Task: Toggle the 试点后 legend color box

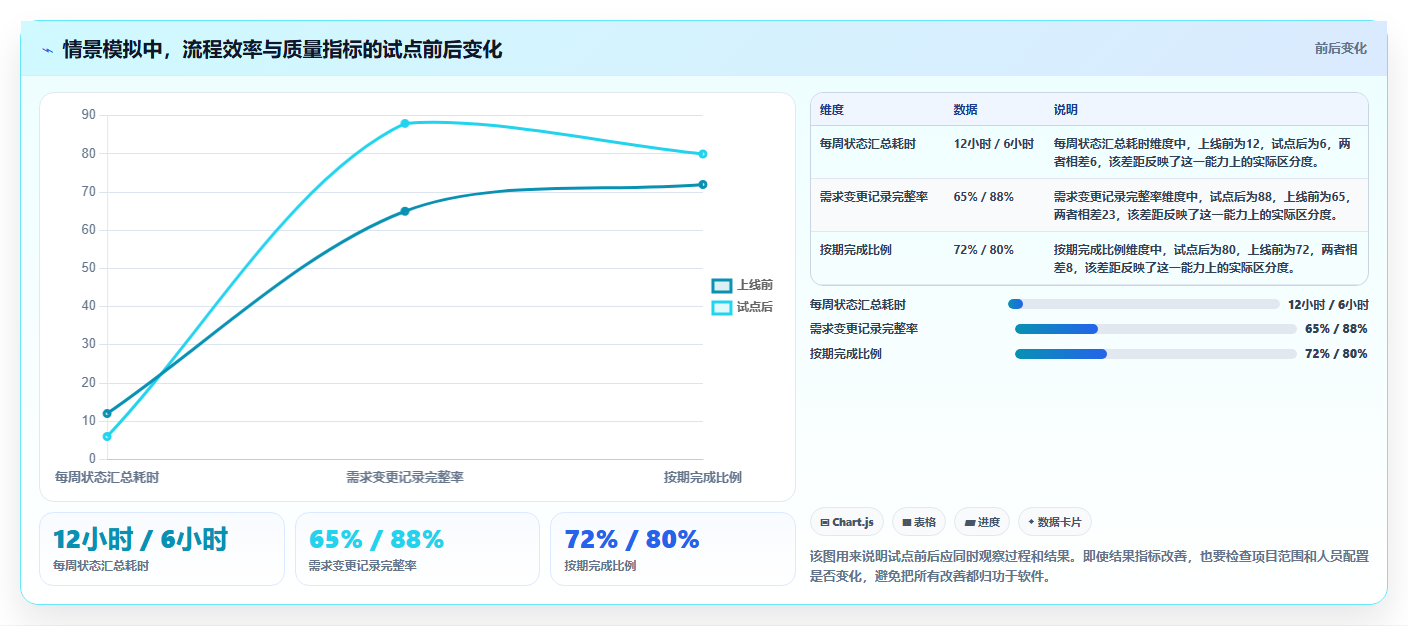Action: 721,308
